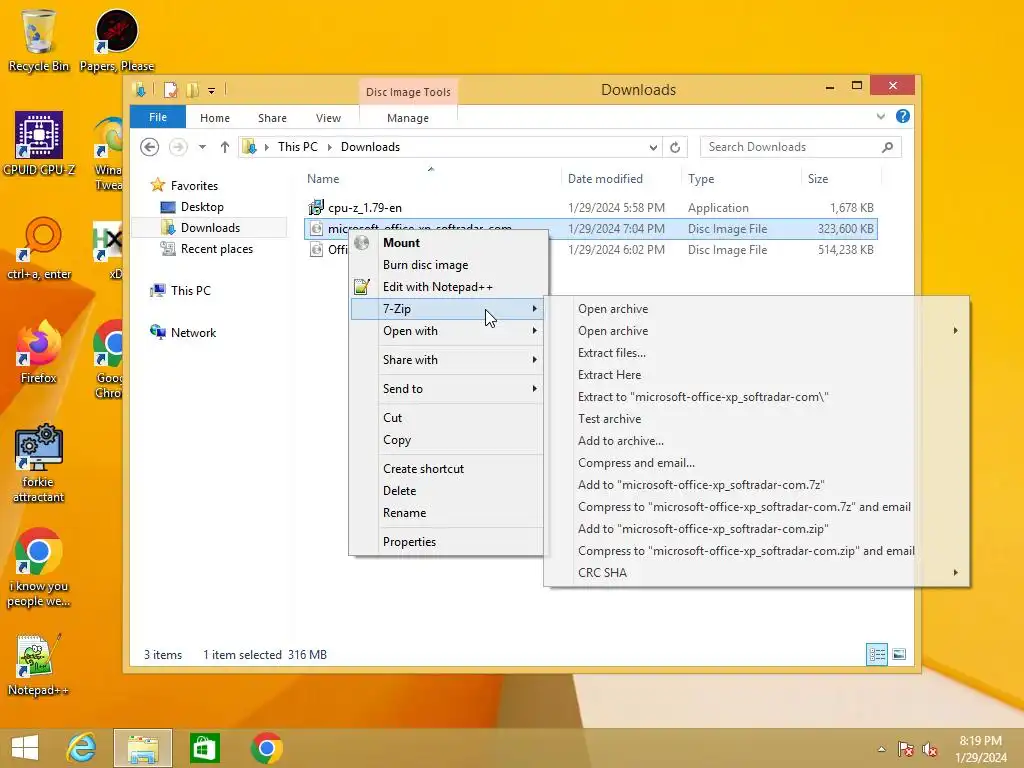
Task: Open CPUID CPU-Z desktop shortcut
Action: point(39,144)
